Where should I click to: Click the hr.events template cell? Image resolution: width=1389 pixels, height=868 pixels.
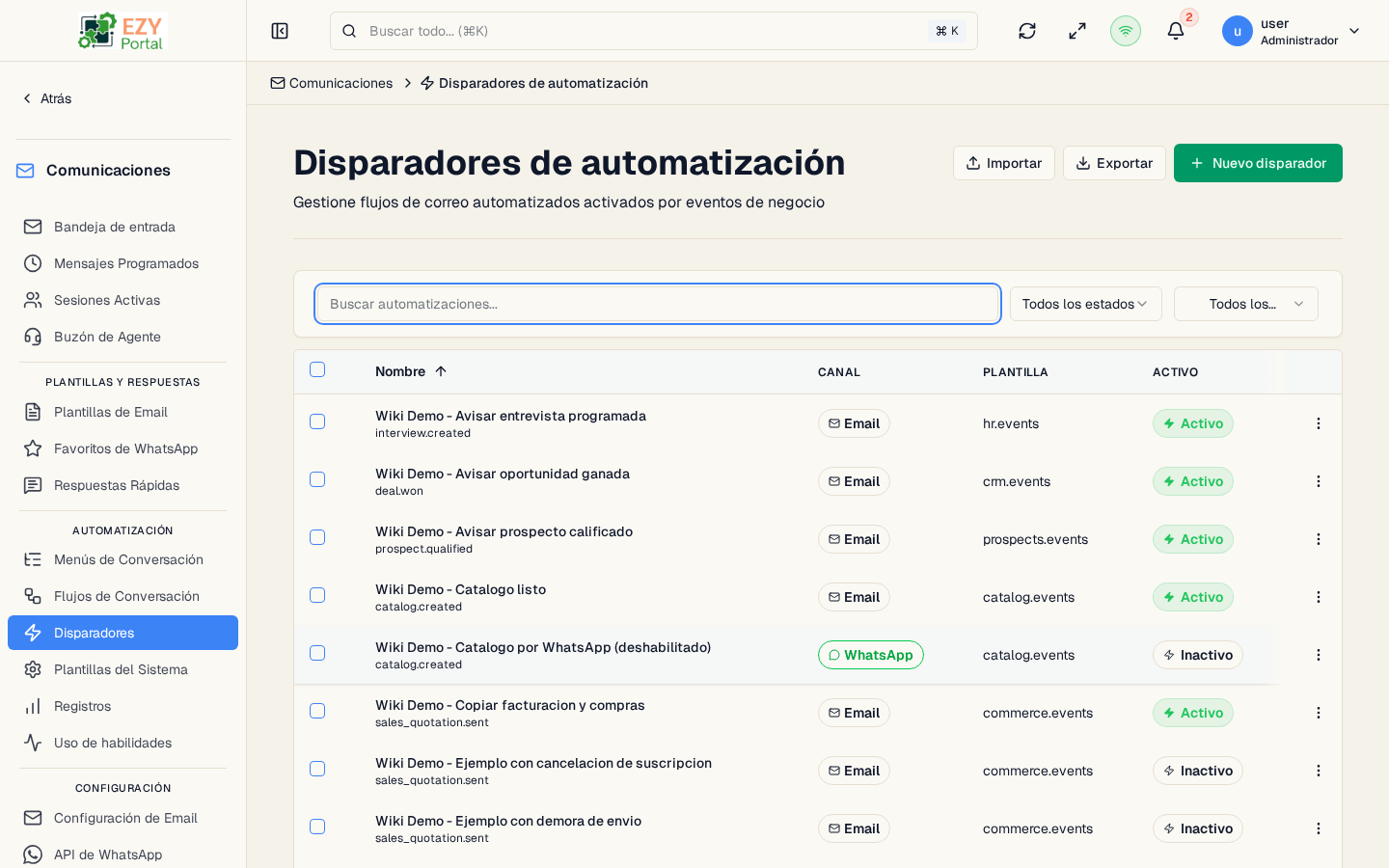[1011, 423]
